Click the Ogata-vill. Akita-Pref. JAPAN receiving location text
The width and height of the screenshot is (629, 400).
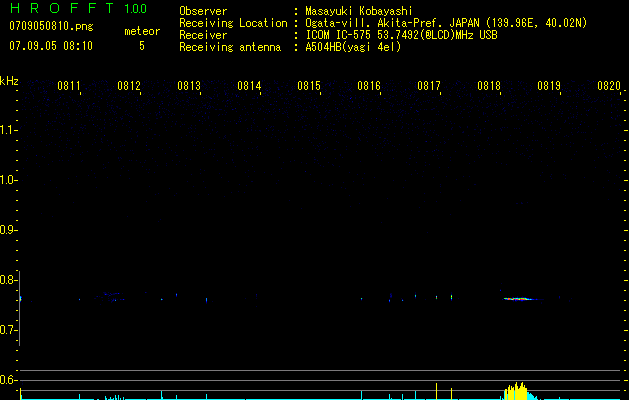(446, 23)
